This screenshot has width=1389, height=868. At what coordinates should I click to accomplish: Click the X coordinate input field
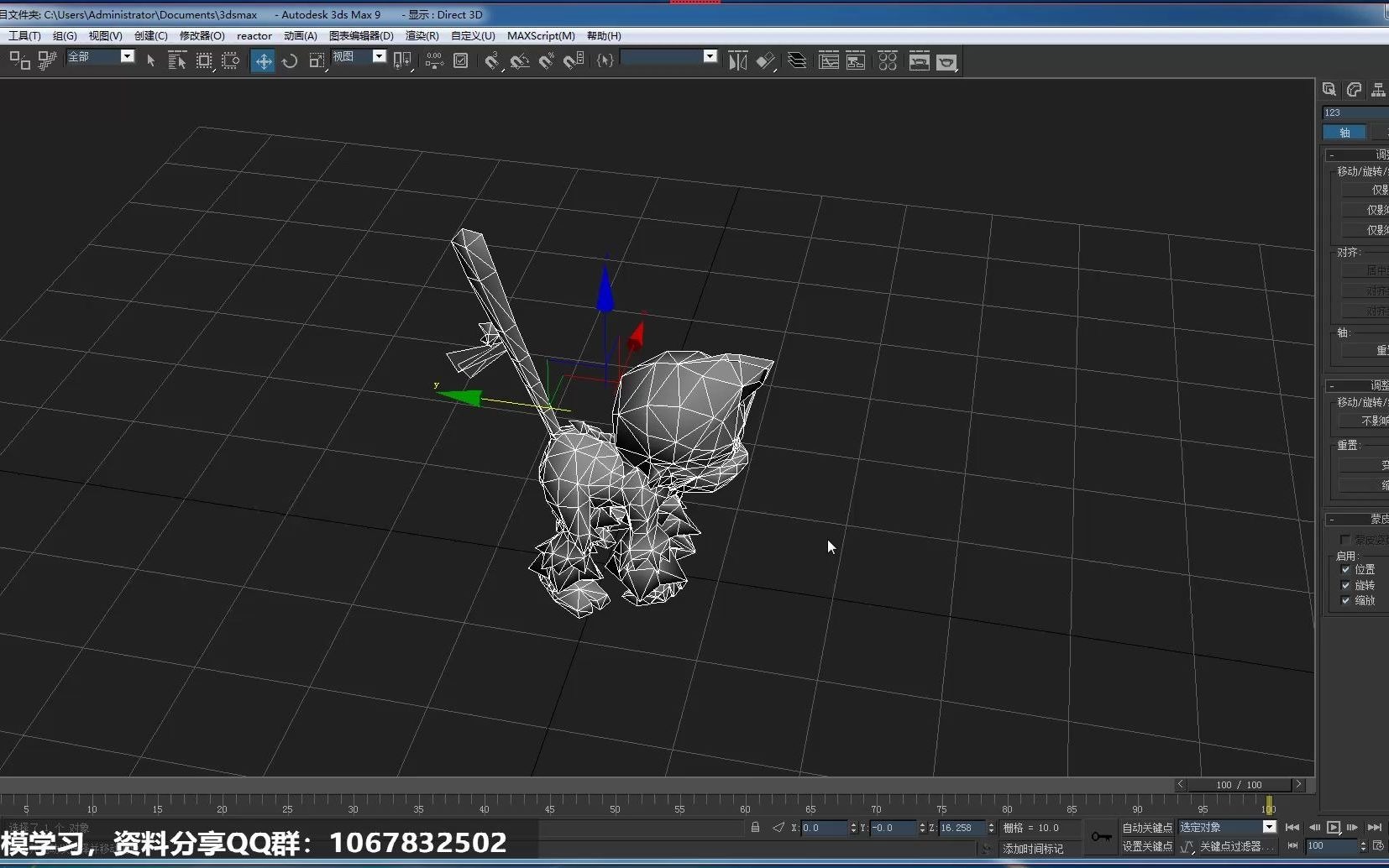point(823,828)
